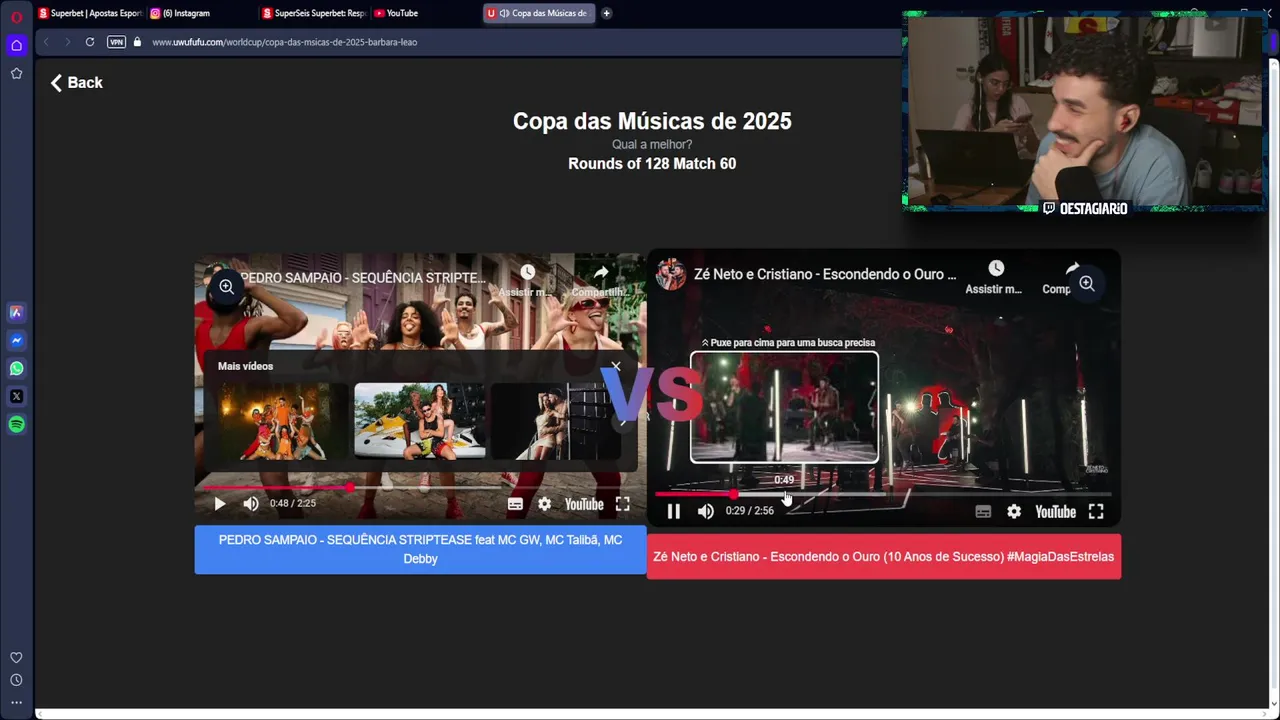Open Aria AI sidebar icon
This screenshot has width=1280, height=720.
tap(16, 312)
